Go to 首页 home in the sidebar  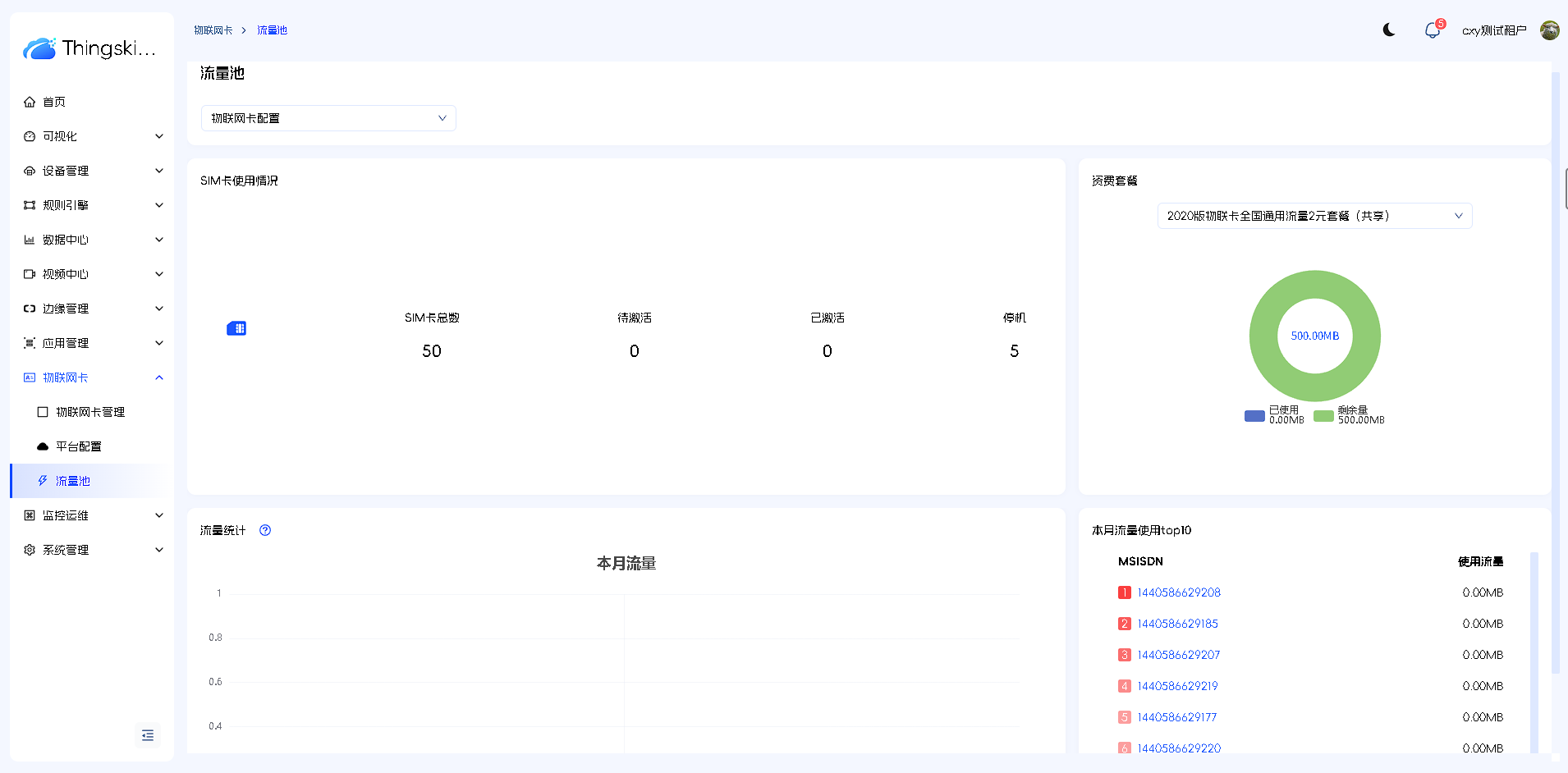point(54,102)
